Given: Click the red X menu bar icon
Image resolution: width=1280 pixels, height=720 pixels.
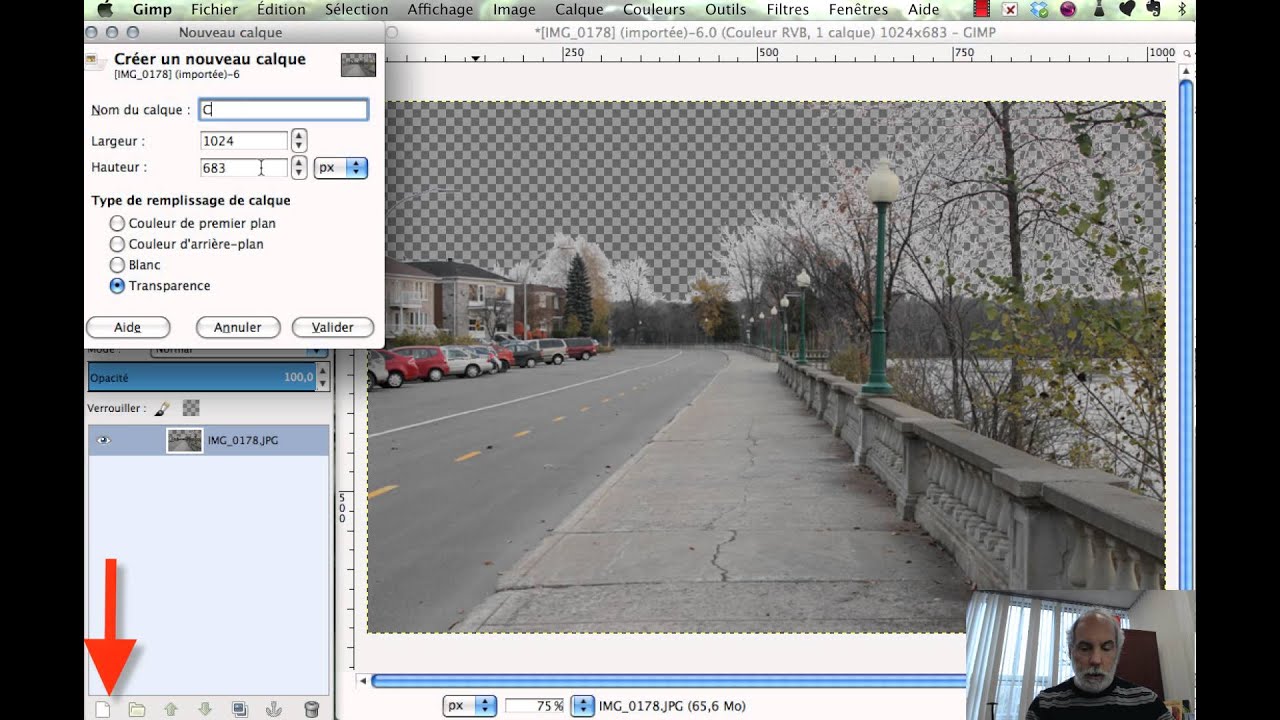Looking at the screenshot, I should coord(1010,10).
